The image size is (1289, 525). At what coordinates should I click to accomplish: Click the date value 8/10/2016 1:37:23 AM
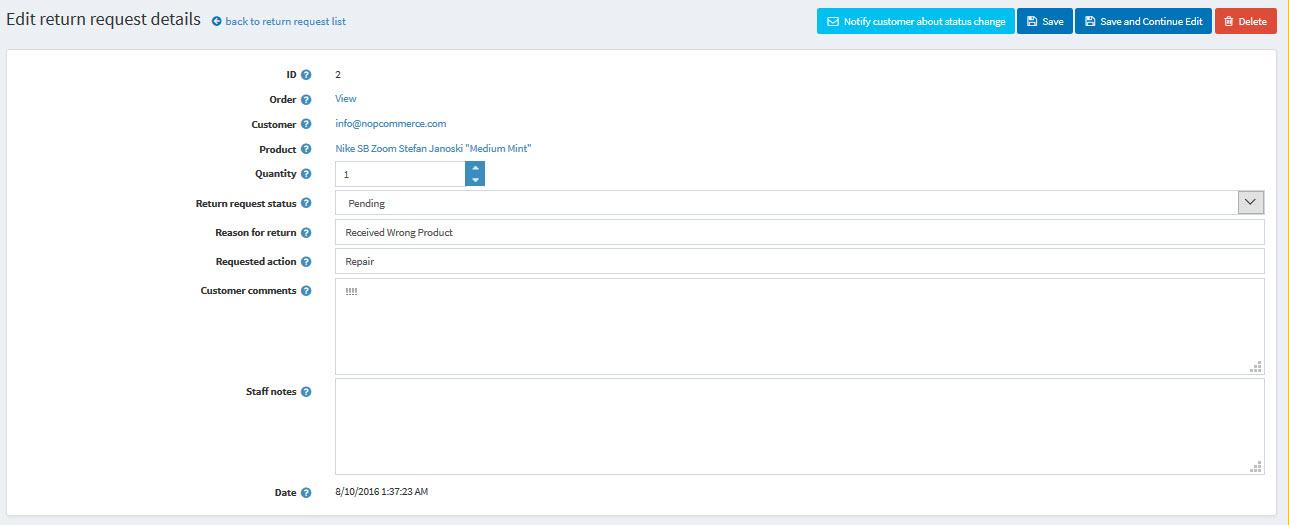382,492
